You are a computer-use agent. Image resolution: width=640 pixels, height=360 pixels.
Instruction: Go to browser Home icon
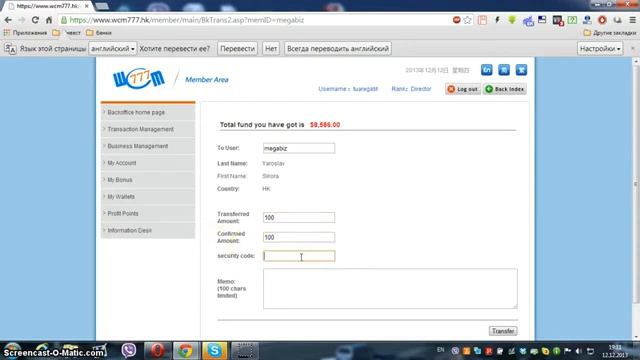49,20
